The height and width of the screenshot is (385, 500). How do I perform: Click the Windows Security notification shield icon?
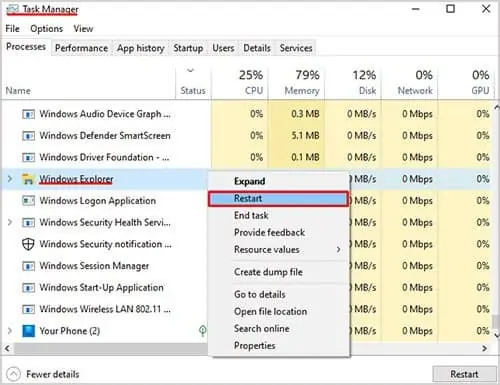tap(28, 244)
